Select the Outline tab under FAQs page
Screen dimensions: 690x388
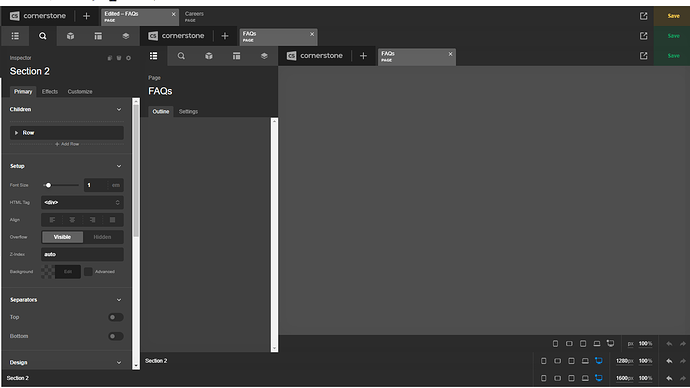coord(161,112)
